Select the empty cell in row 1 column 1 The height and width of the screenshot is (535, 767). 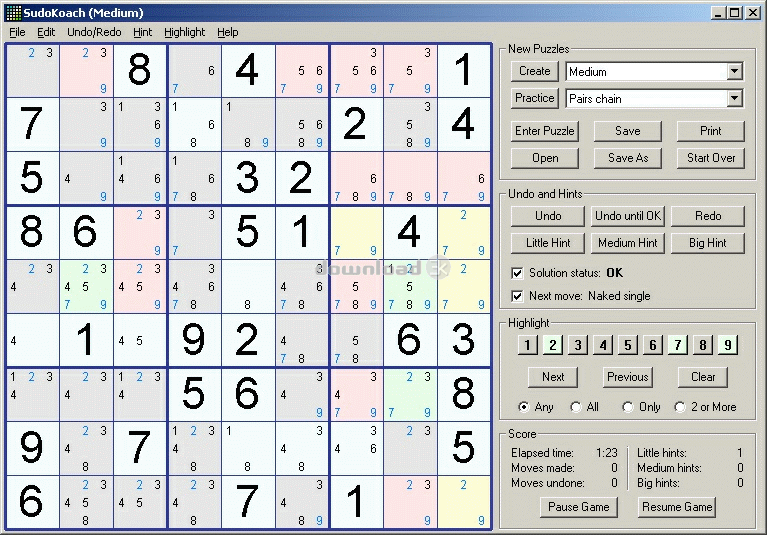(32, 70)
